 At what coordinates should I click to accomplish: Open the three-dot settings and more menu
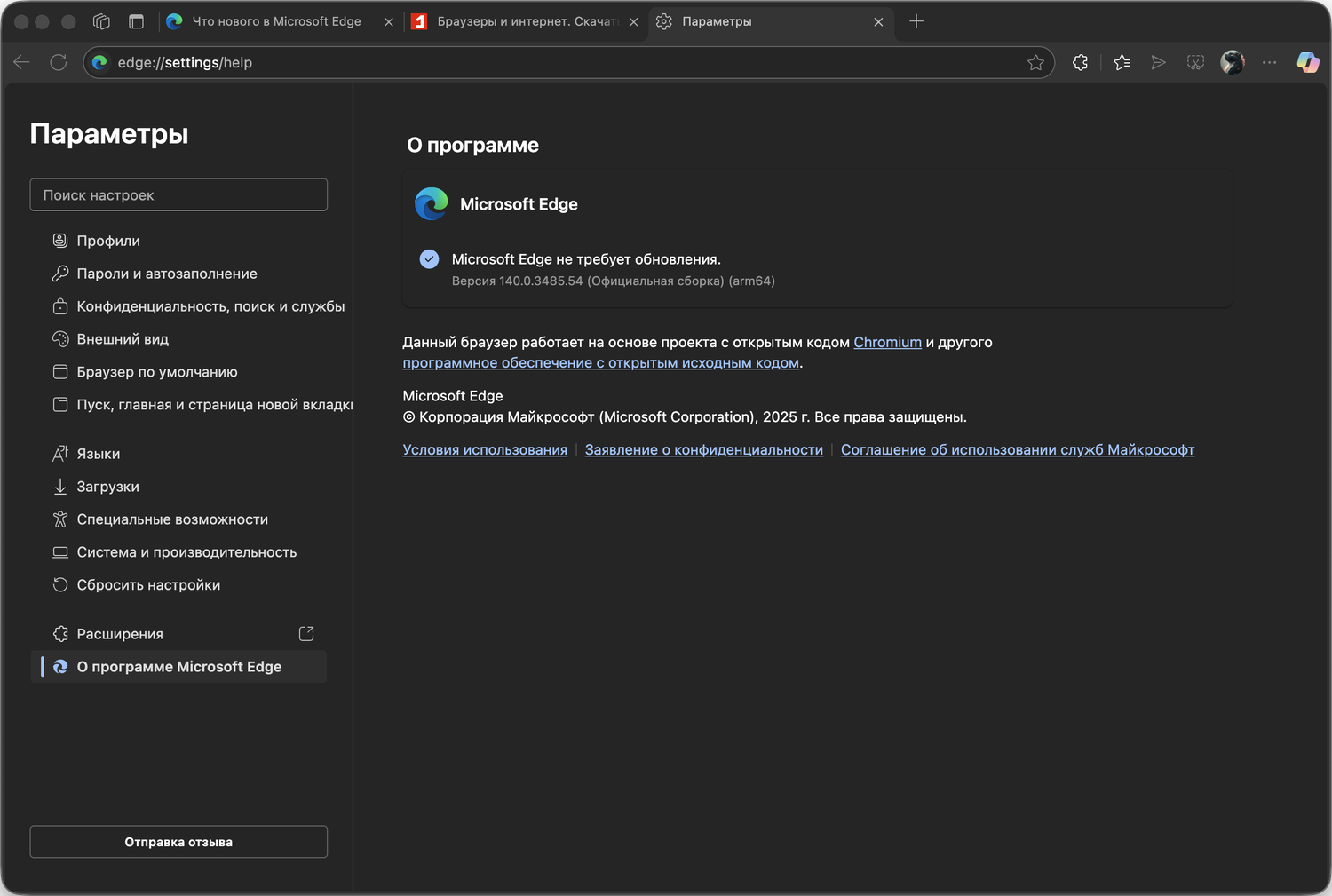coord(1269,62)
